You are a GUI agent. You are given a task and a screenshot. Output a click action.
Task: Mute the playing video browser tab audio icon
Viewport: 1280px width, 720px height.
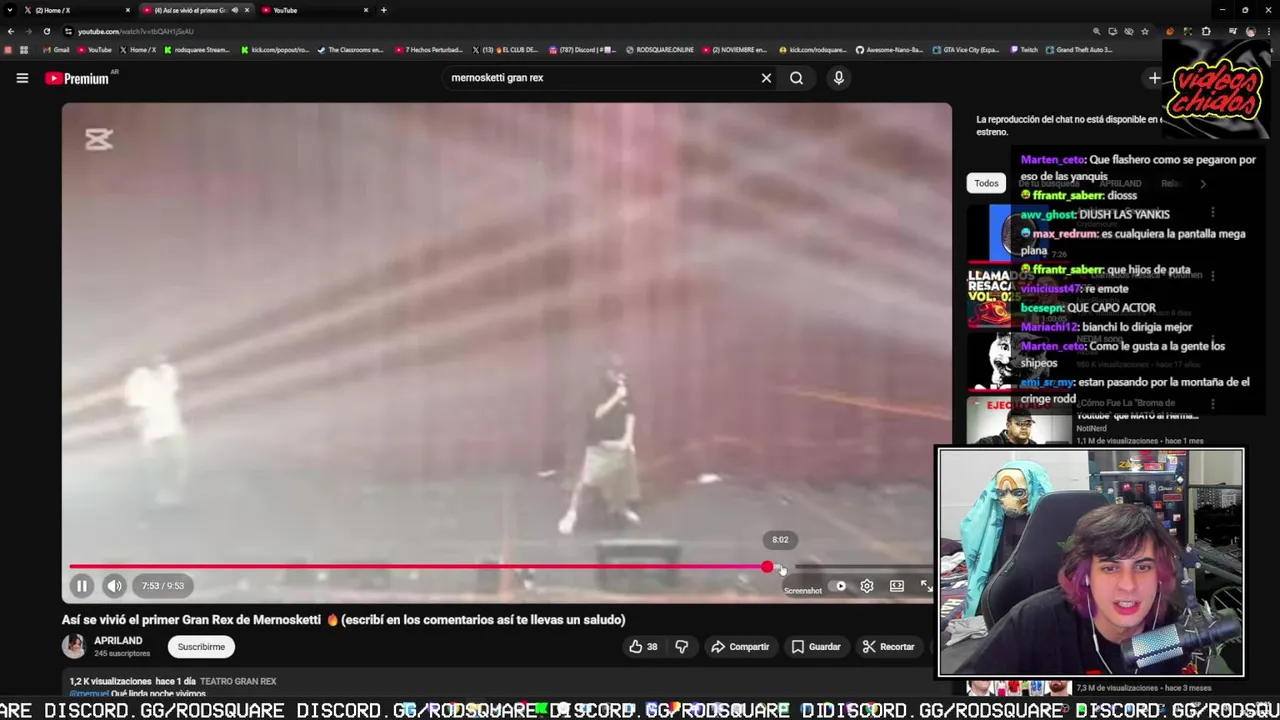coord(236,10)
